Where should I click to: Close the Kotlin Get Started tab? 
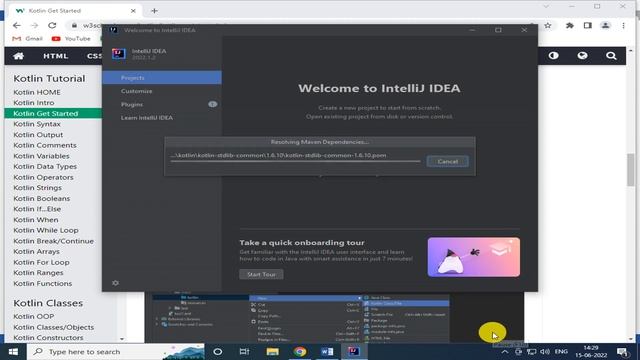click(133, 11)
